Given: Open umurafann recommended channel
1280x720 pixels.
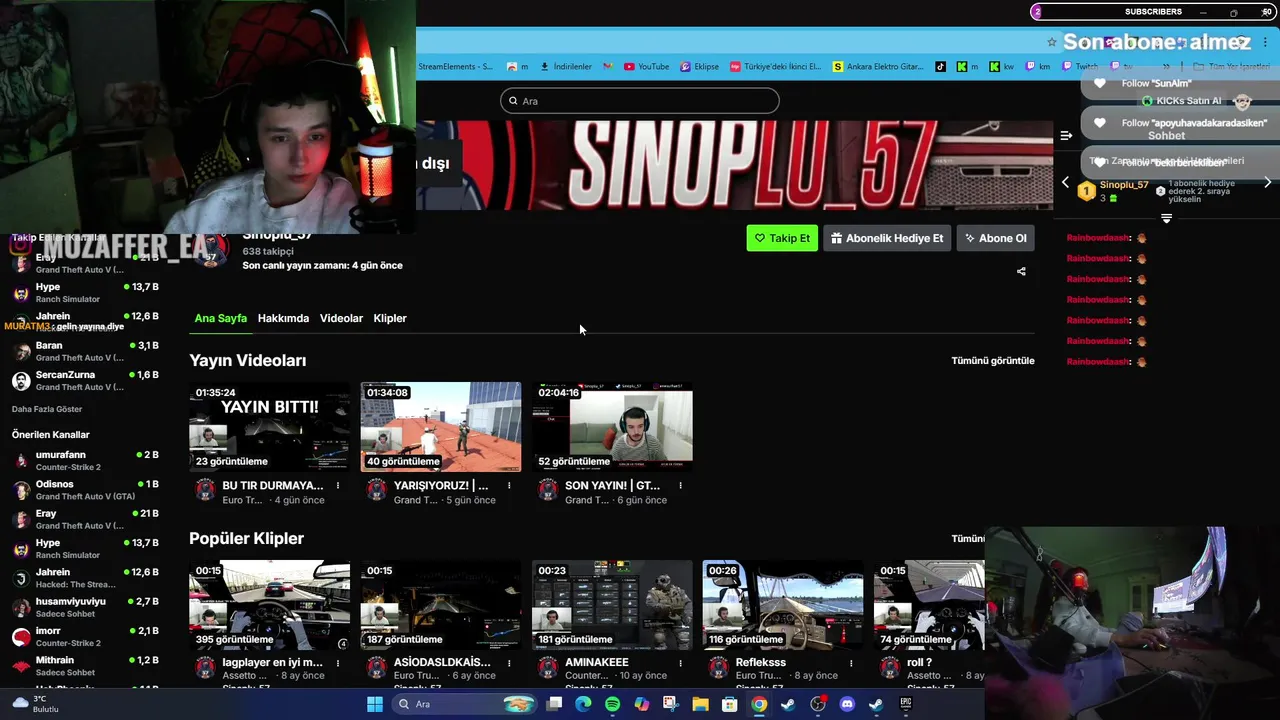Looking at the screenshot, I should (85, 461).
